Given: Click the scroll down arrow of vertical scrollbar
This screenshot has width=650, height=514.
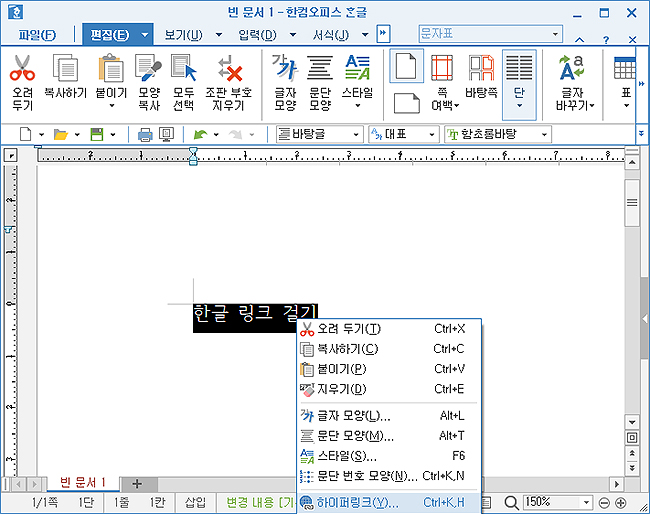Looking at the screenshot, I should click(x=632, y=423).
